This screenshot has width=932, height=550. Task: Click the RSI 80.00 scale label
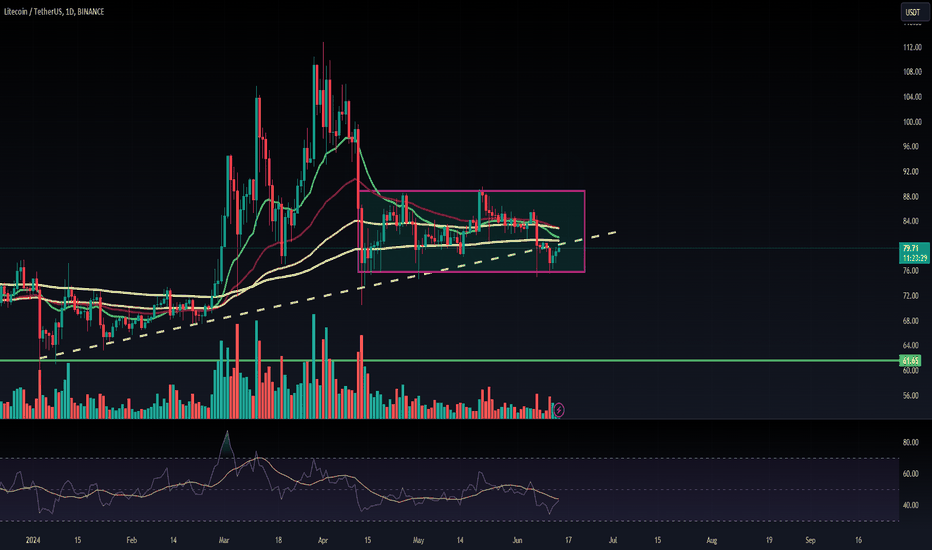click(x=910, y=442)
